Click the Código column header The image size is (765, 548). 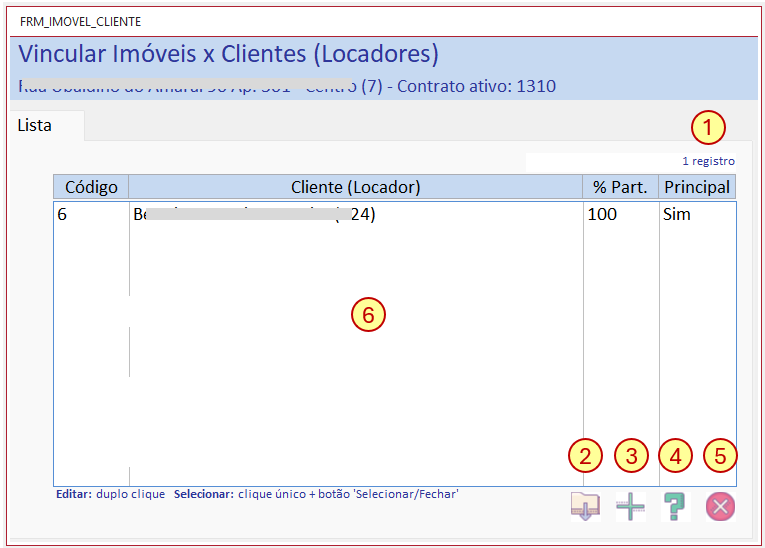[x=91, y=187]
